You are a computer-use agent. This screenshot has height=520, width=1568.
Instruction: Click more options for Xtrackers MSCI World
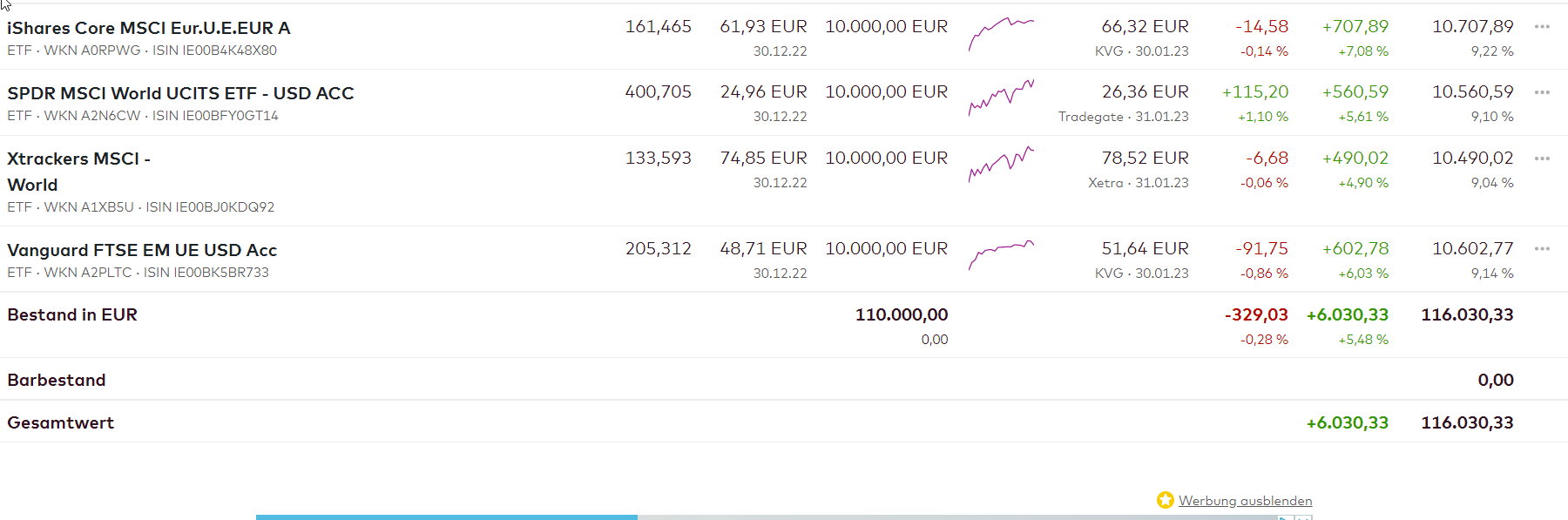1542,159
